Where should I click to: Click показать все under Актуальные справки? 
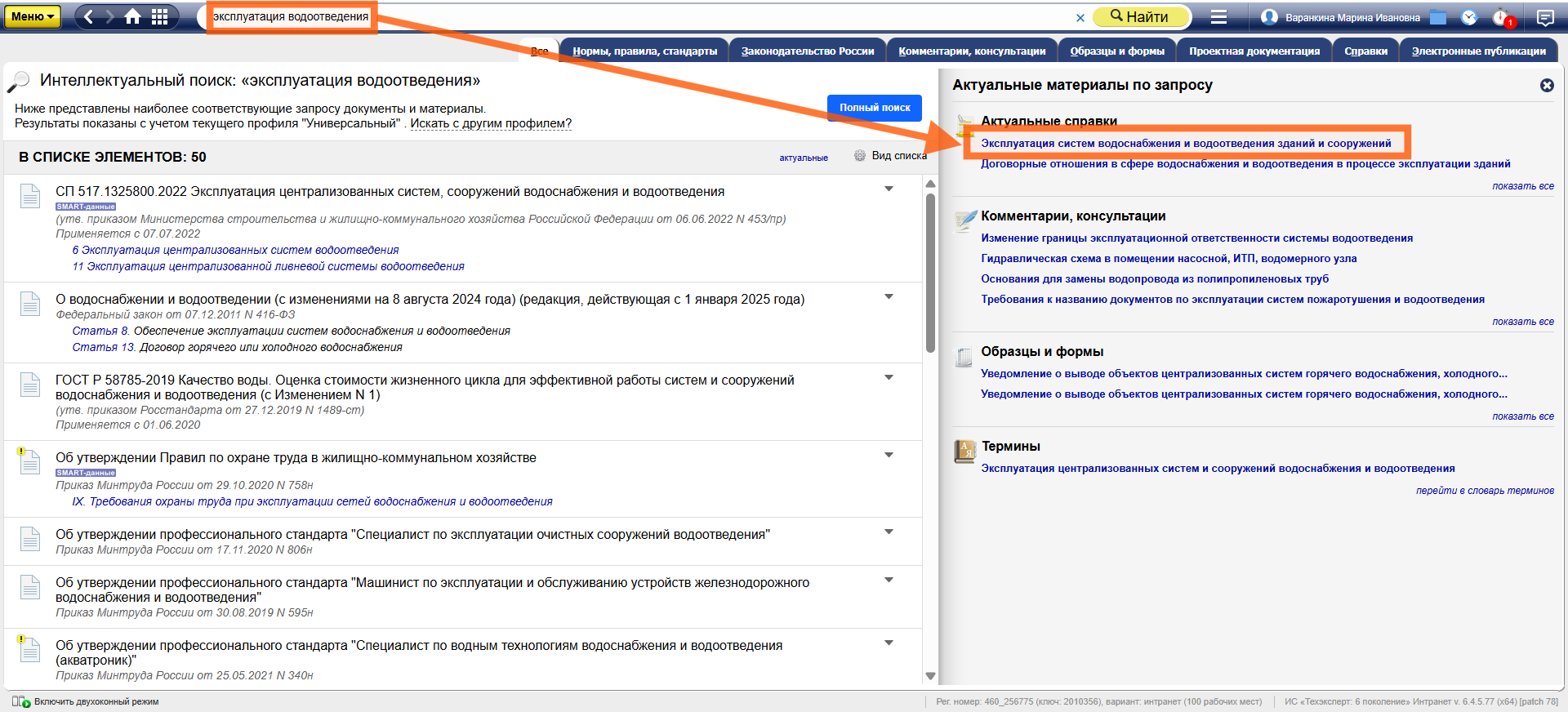pyautogui.click(x=1523, y=186)
